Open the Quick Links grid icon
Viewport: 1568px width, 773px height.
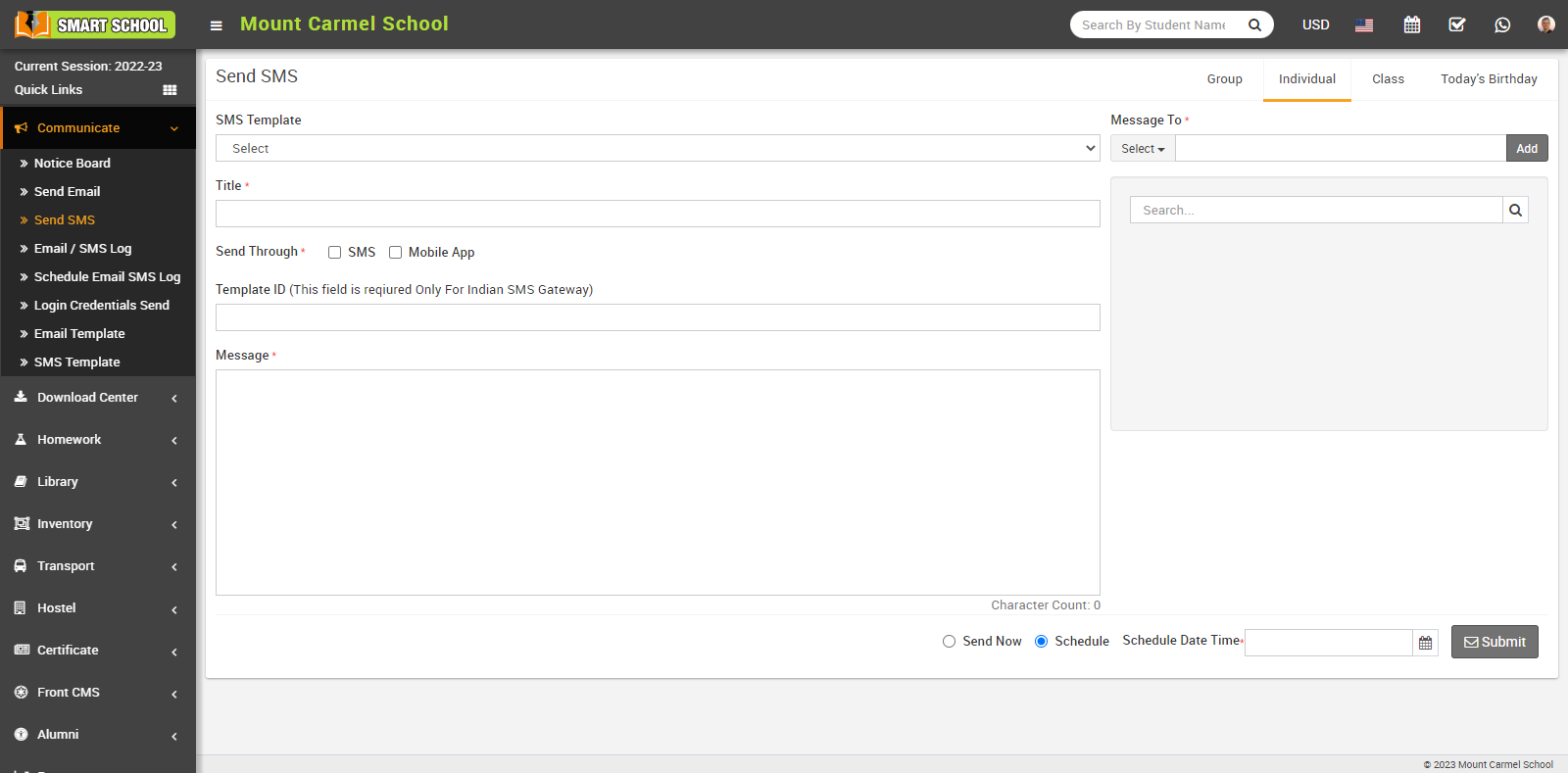coord(170,90)
